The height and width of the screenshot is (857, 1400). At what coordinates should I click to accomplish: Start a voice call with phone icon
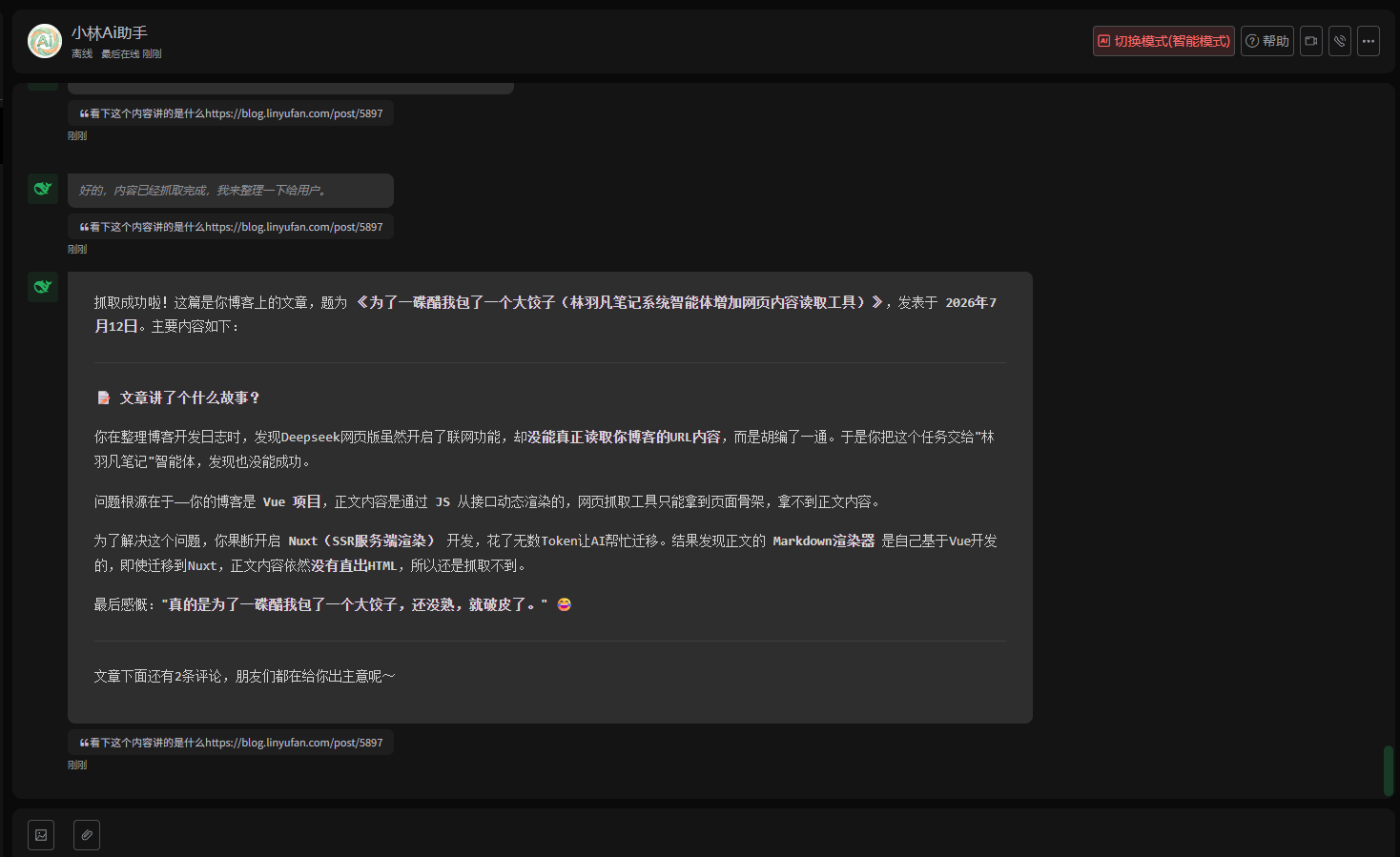(1340, 41)
